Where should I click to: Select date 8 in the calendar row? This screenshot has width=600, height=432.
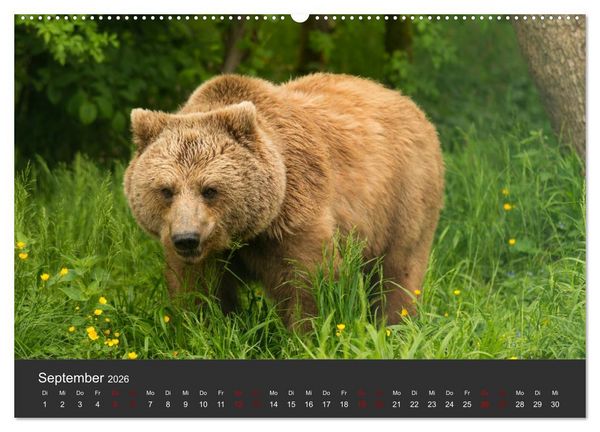pos(168,404)
